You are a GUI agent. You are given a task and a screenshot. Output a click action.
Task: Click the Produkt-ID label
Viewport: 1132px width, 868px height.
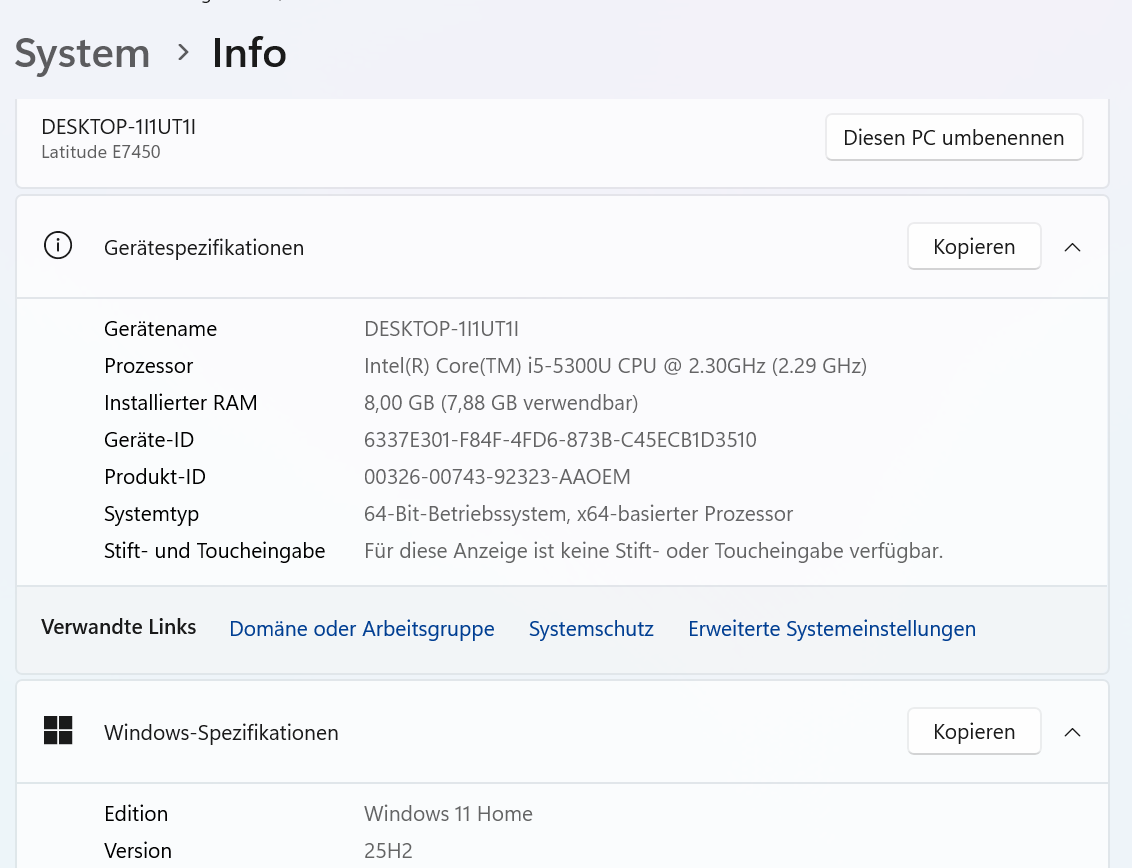(x=154, y=477)
